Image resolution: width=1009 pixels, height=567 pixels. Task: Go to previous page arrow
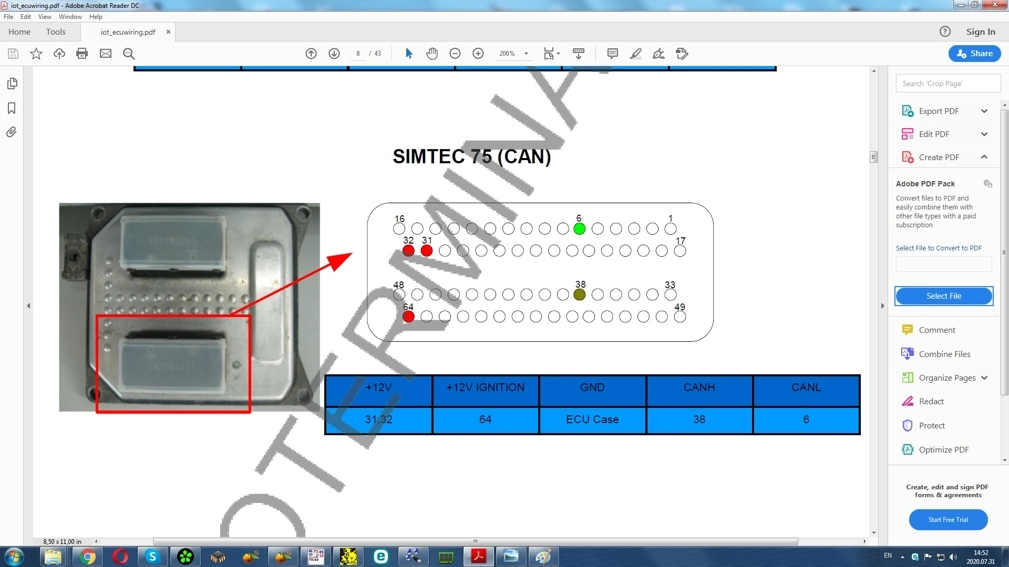(311, 53)
